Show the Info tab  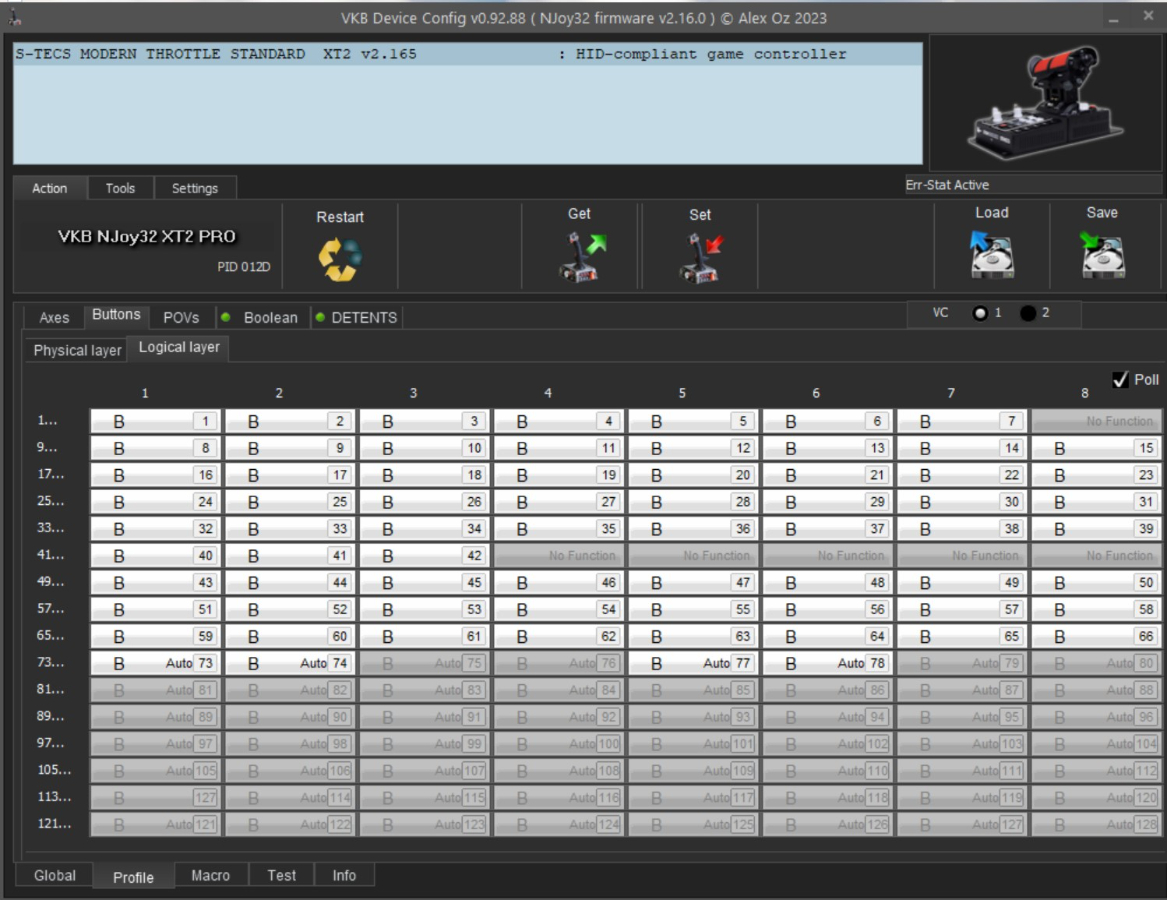tap(344, 875)
